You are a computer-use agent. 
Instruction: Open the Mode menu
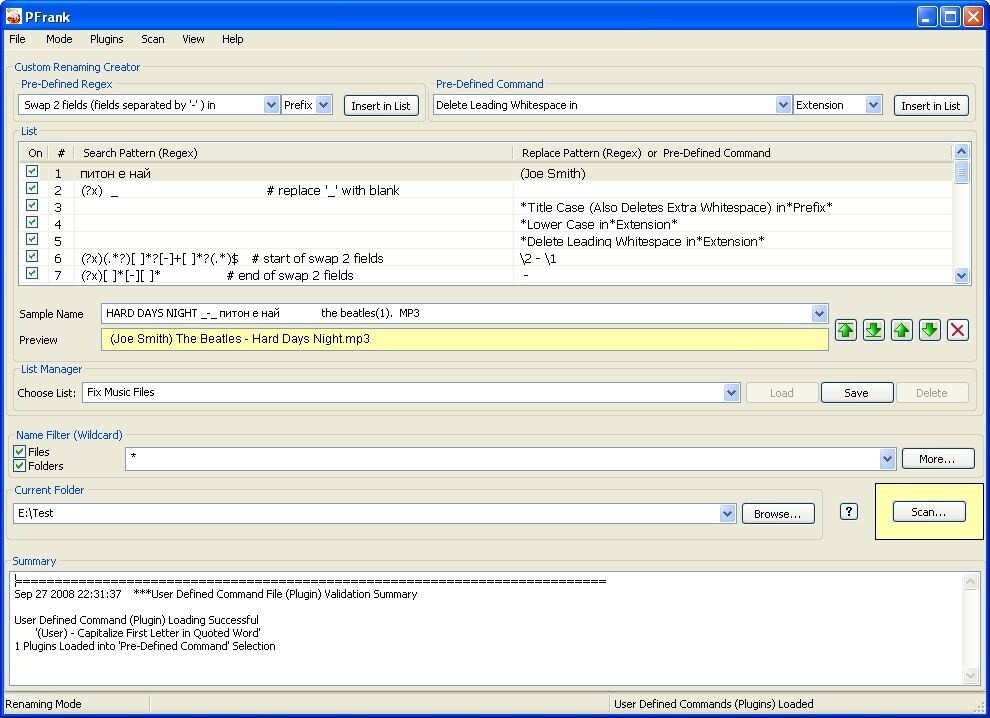(x=59, y=39)
